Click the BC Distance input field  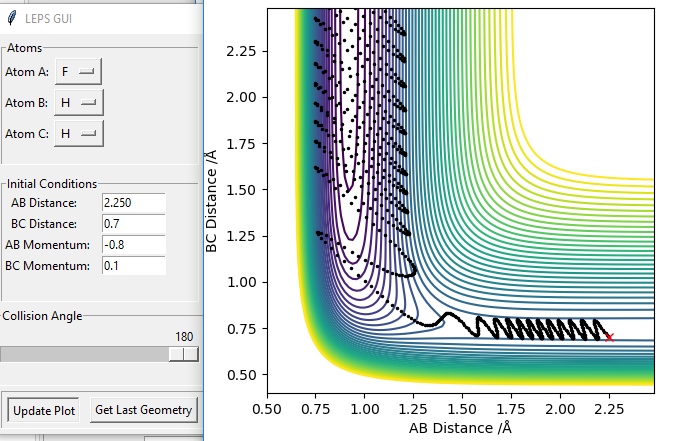pos(134,224)
